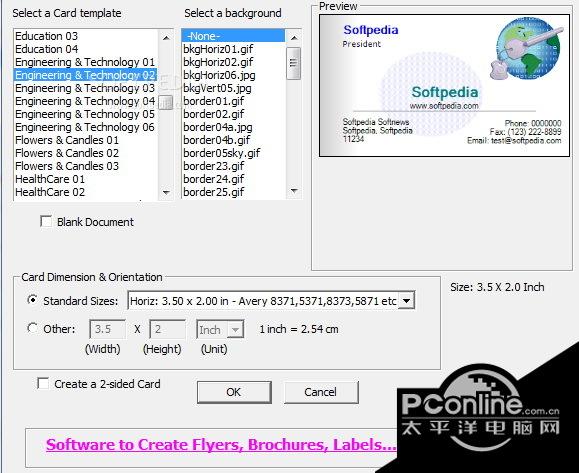Click the background list scrollbar thumb
The height and width of the screenshot is (473, 579).
294,63
